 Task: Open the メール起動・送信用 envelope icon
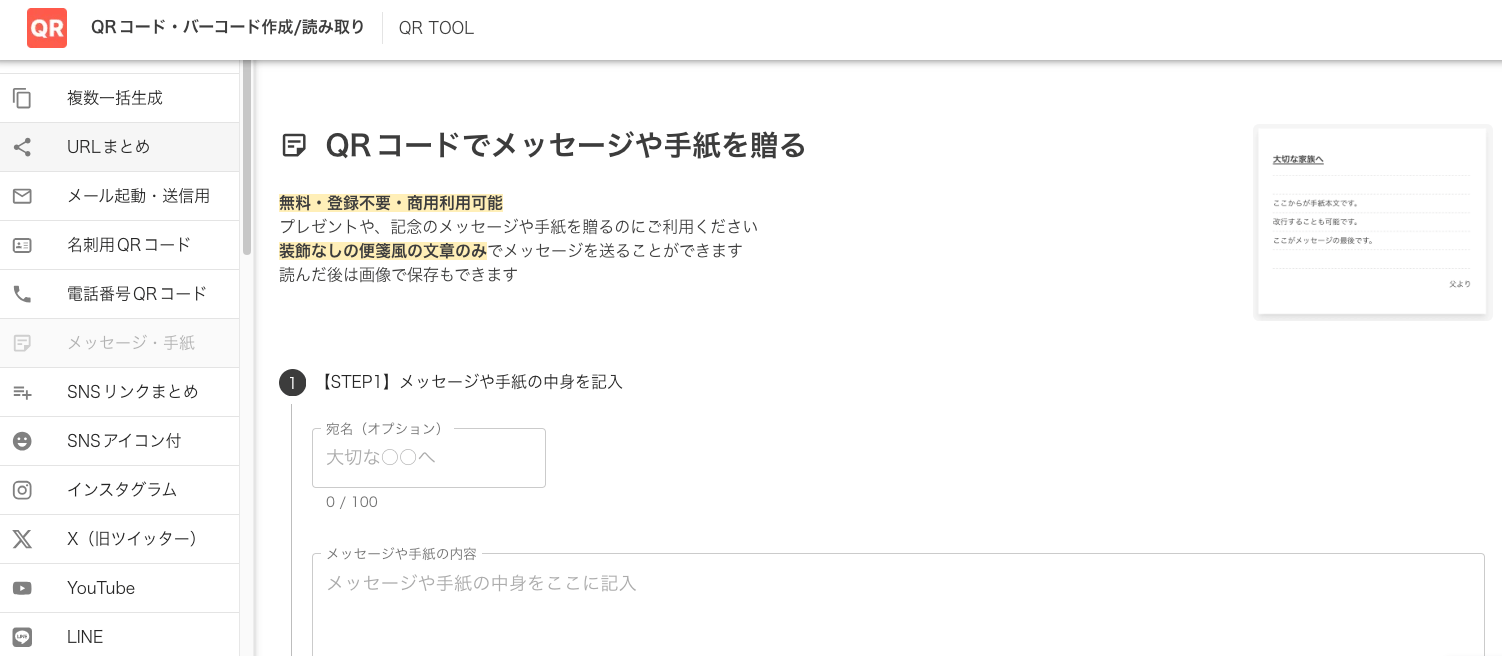[22, 196]
